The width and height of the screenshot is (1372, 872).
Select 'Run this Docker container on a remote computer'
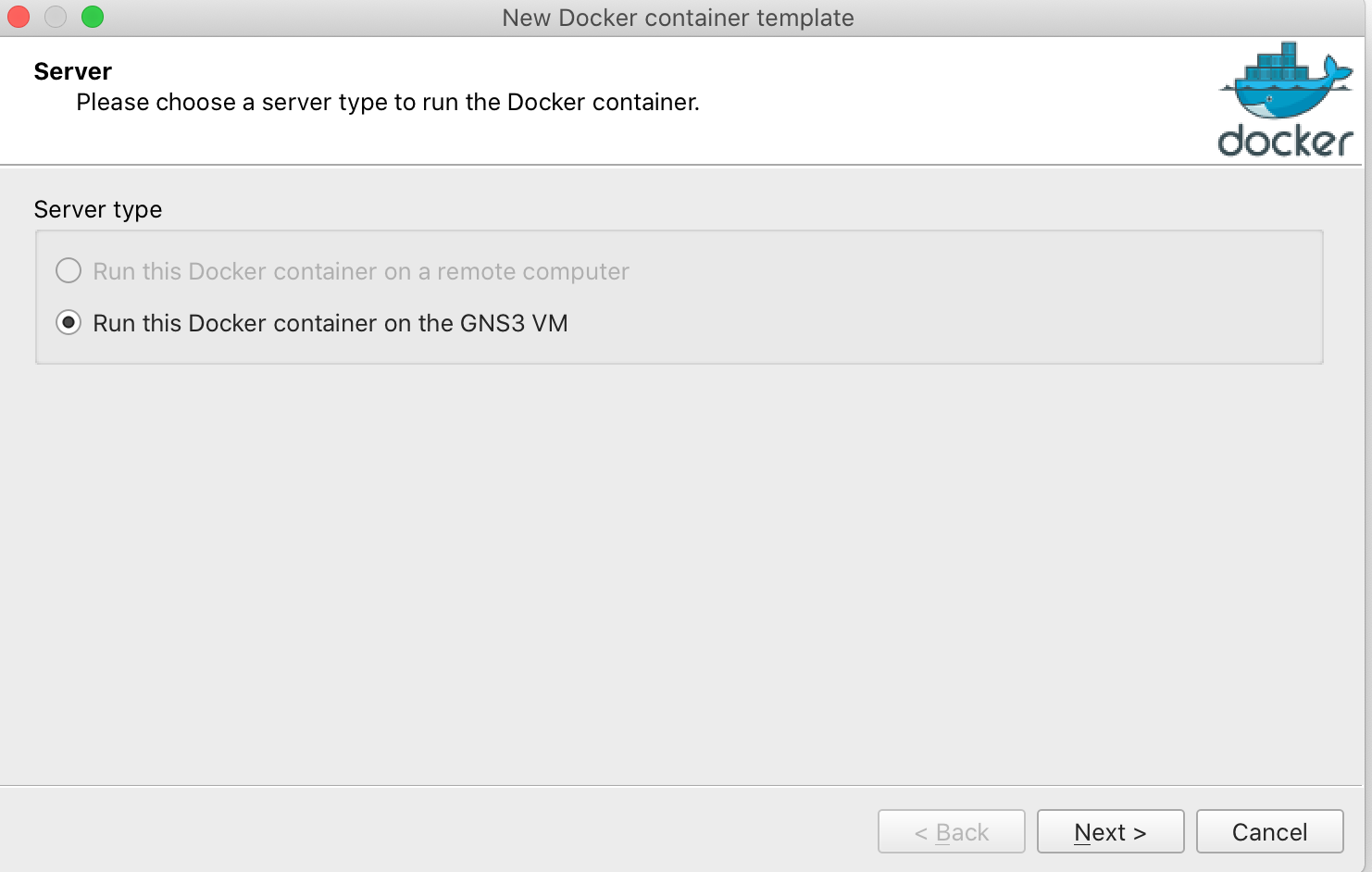[360, 271]
